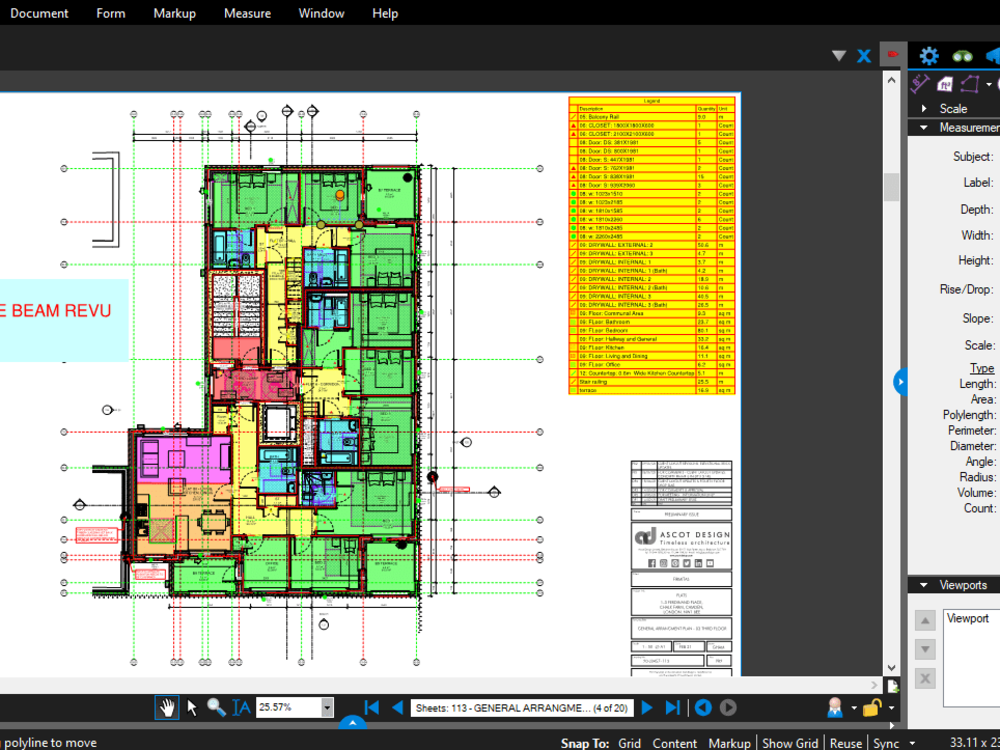The height and width of the screenshot is (750, 1000).
Task: Toggle Snap To Content
Action: (x=674, y=743)
